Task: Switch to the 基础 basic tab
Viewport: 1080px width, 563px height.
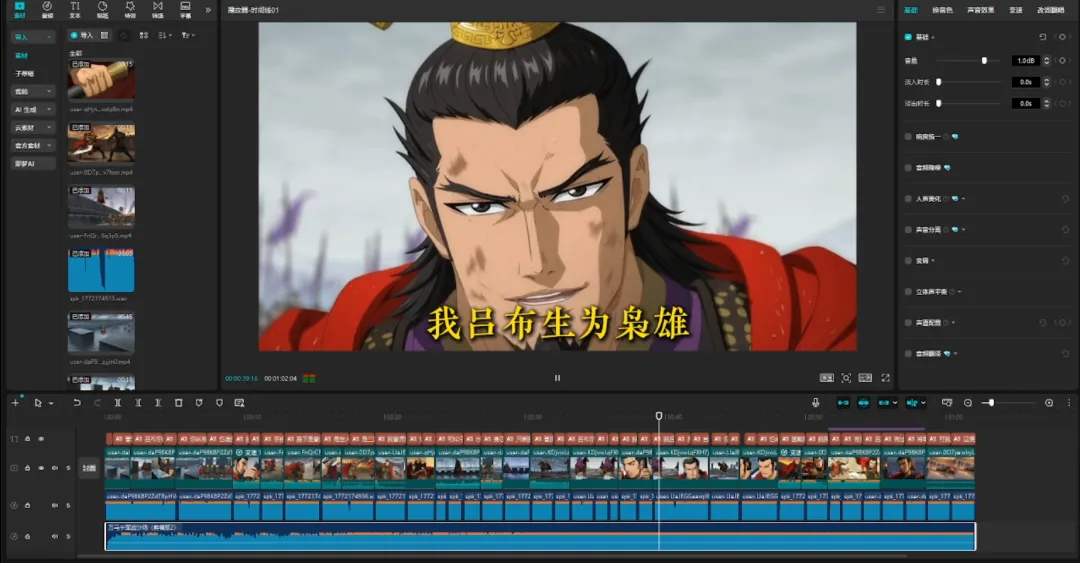Action: point(911,10)
